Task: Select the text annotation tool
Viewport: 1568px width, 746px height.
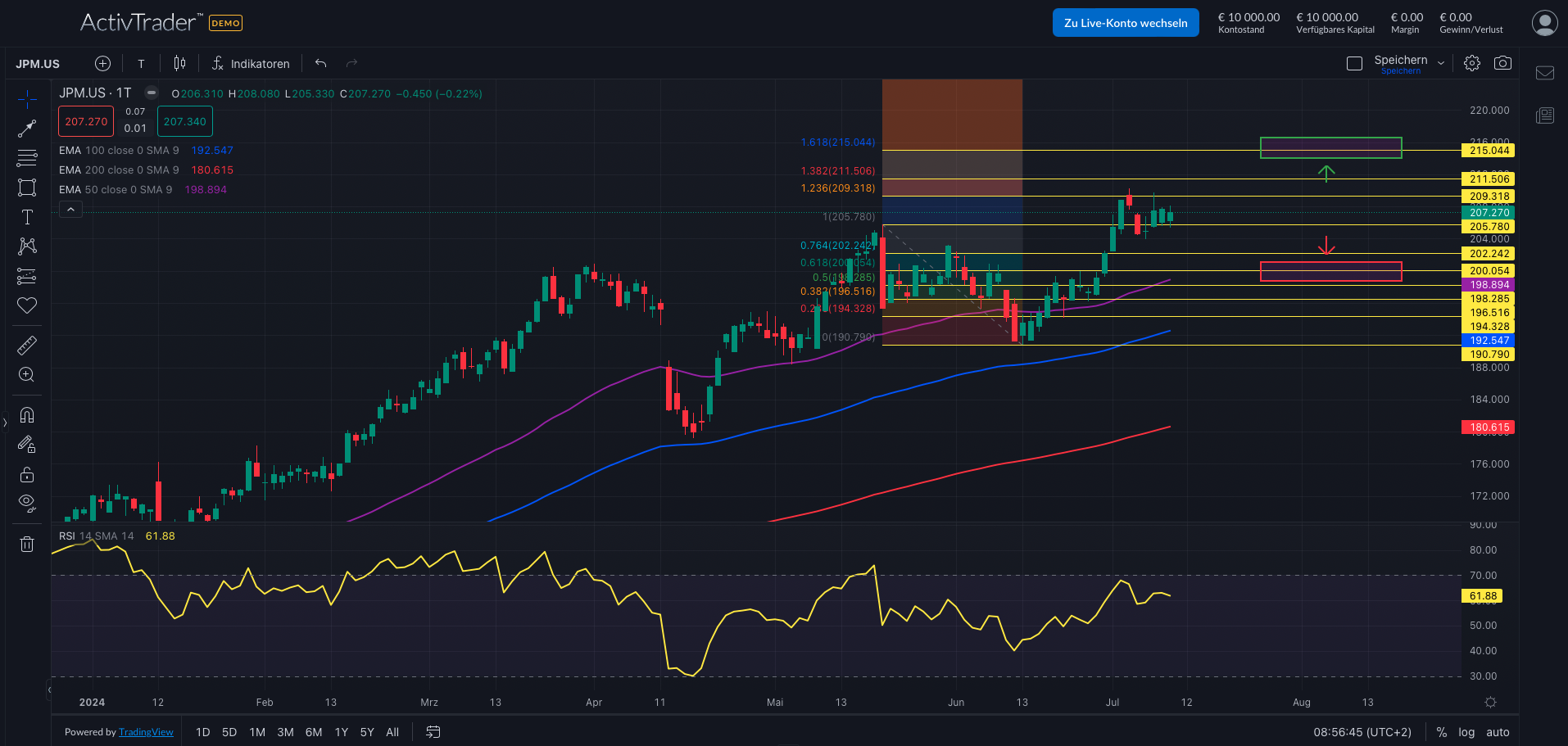Action: click(x=27, y=217)
